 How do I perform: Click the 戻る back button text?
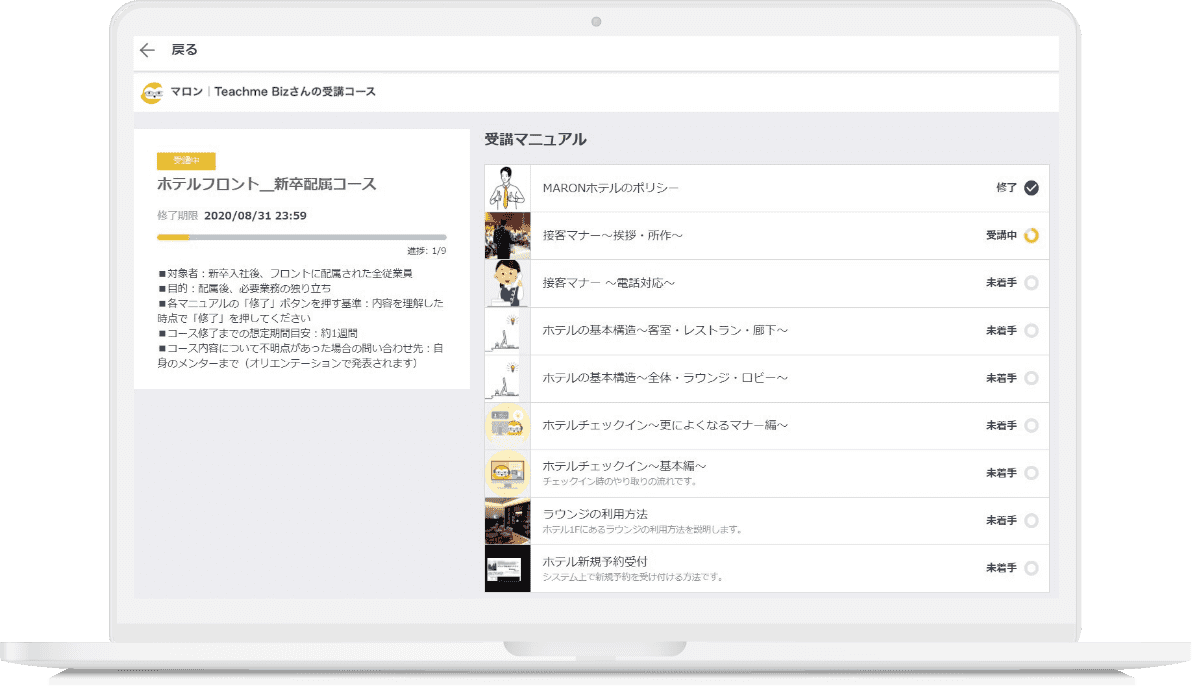coord(185,50)
